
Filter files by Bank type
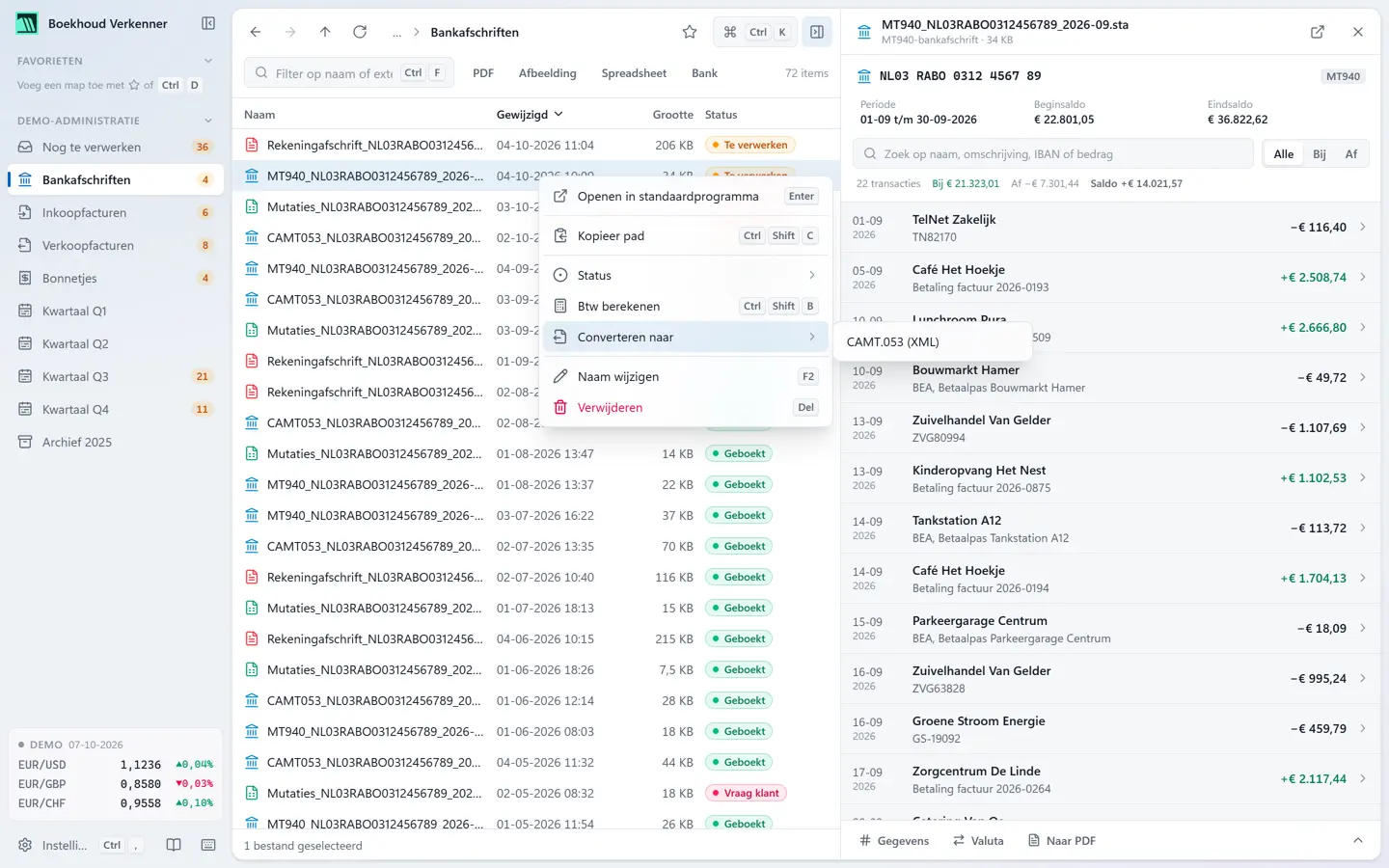(704, 73)
